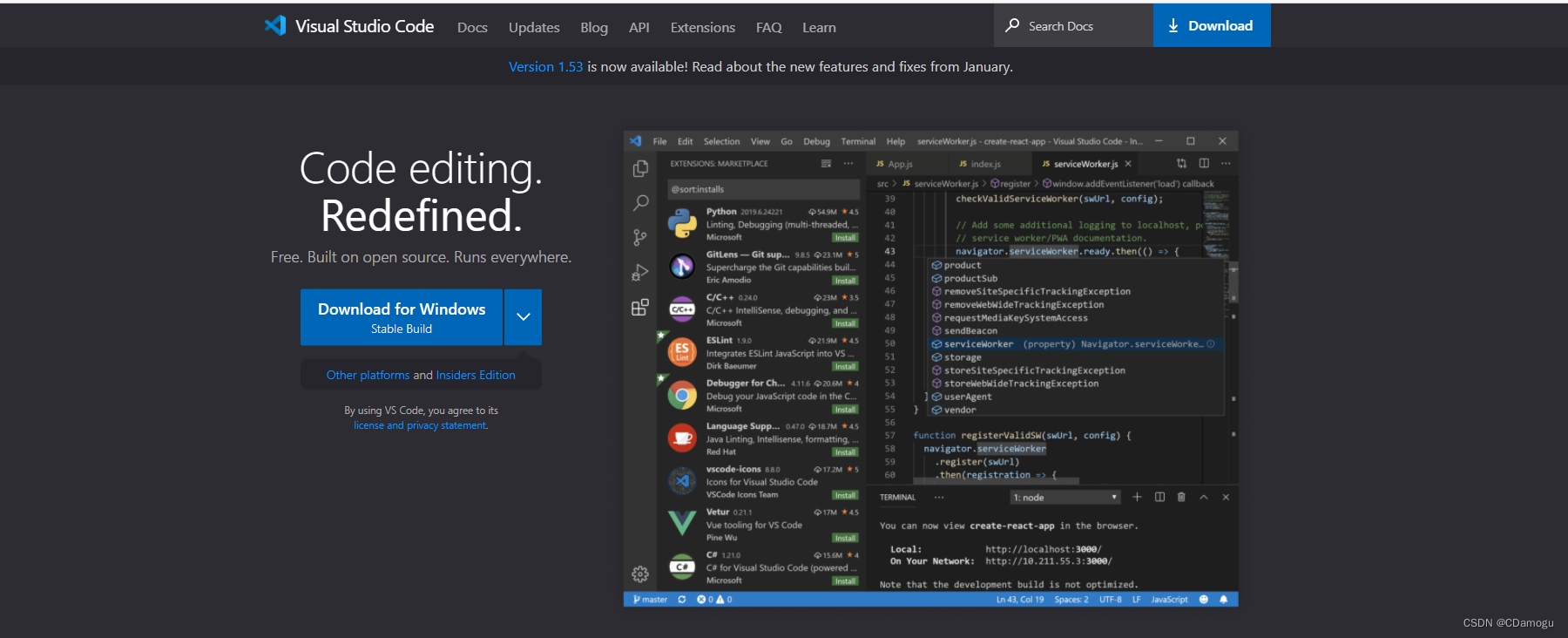Click the master branch in status bar
The image size is (1568, 638).
click(x=650, y=600)
